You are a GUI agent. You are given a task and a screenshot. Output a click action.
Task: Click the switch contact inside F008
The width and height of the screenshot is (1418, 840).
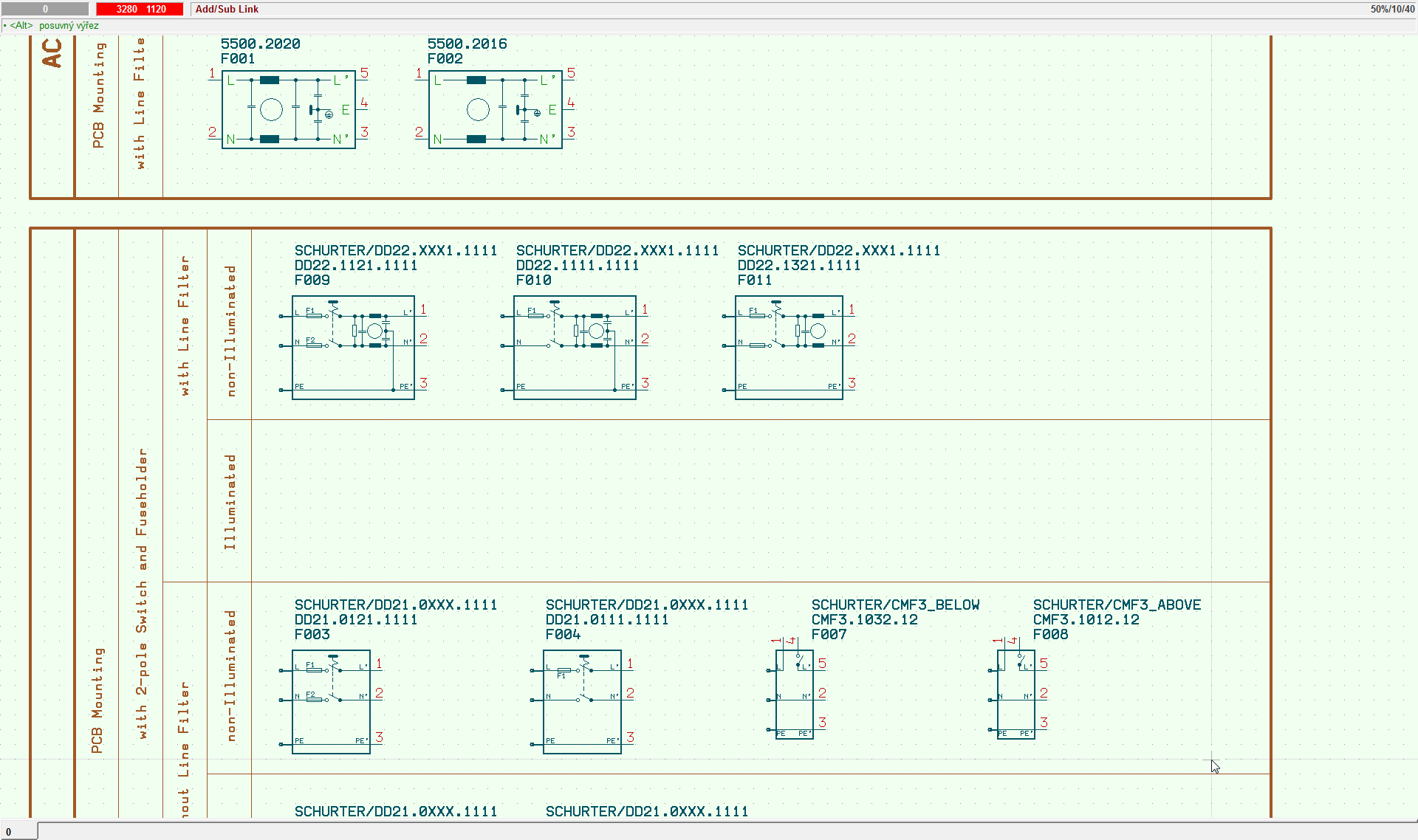(x=1020, y=661)
